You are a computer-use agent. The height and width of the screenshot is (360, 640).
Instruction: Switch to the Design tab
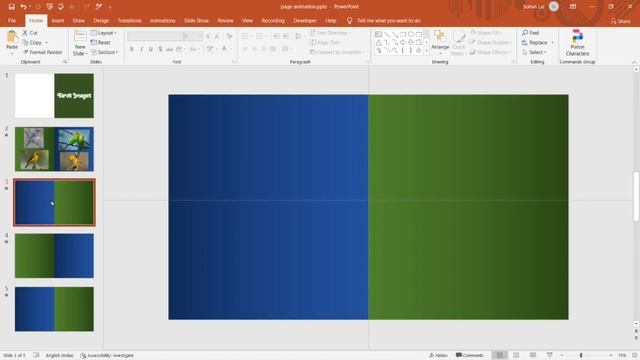[101, 20]
